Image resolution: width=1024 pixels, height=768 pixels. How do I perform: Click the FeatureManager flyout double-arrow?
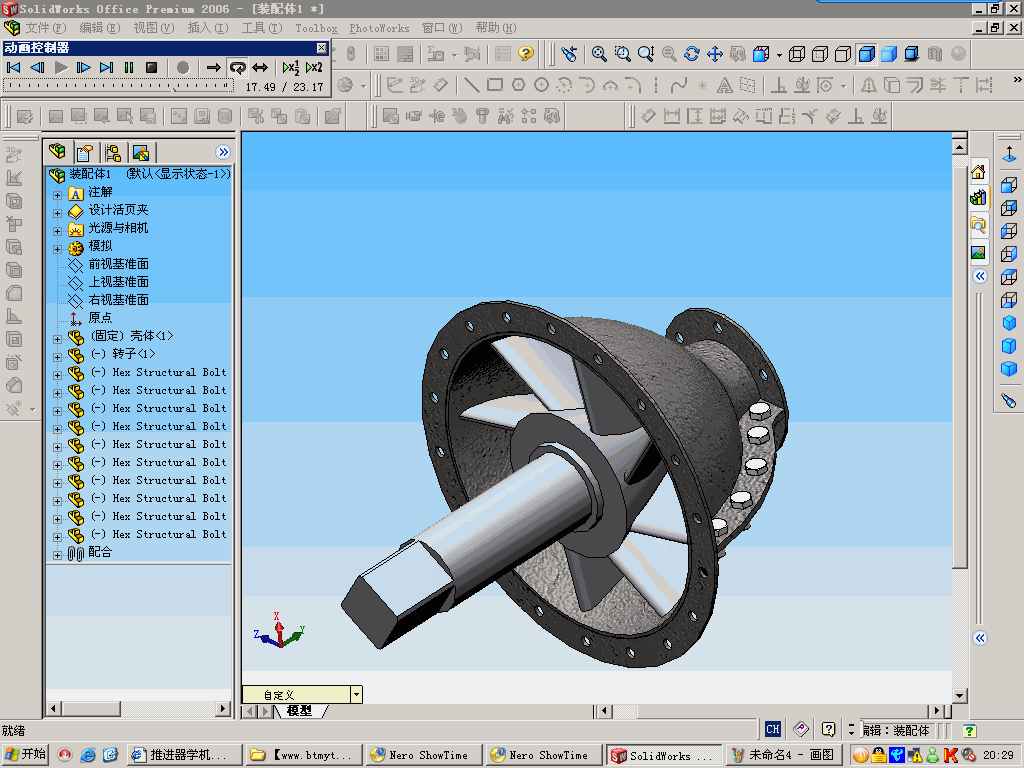click(x=223, y=152)
